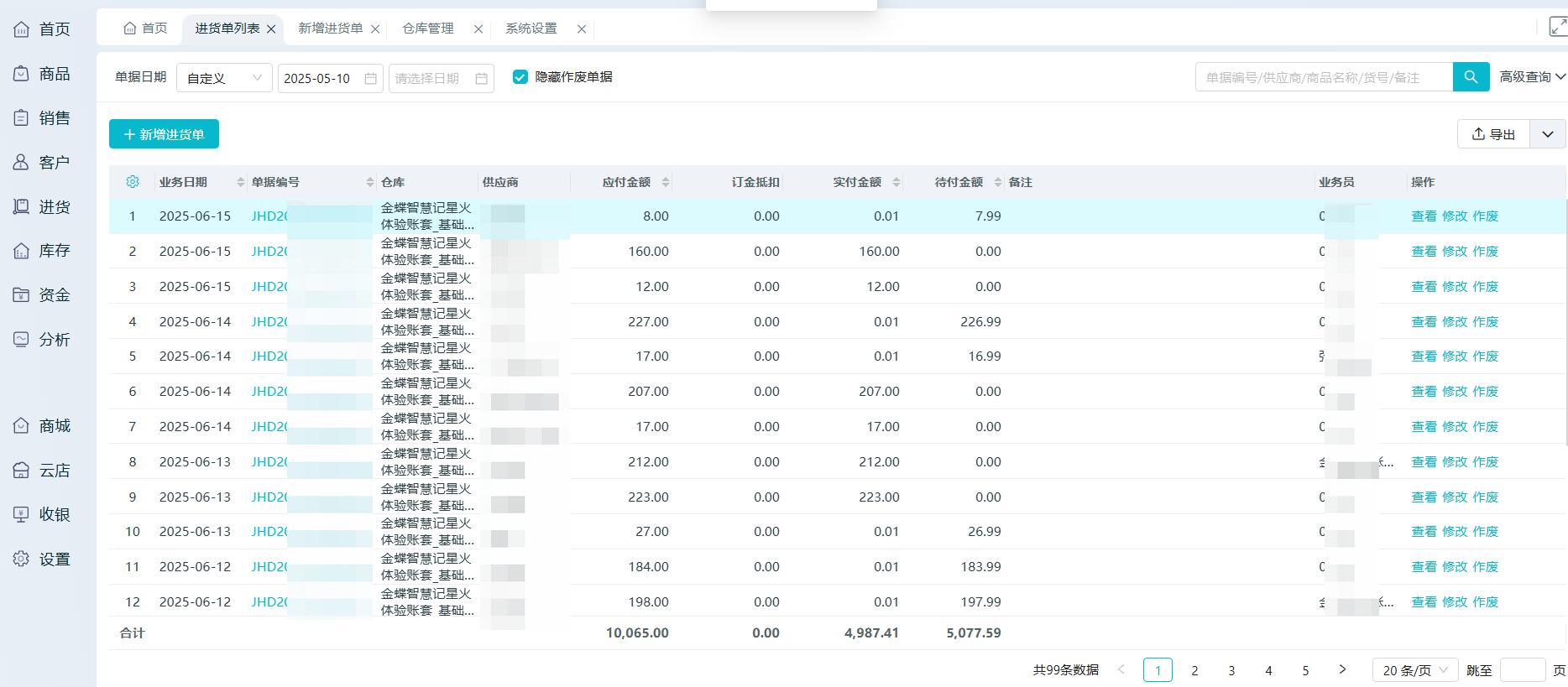Click the 226.99 待付金额 cell
Viewport: 1568px width, 687px height.
click(980, 322)
